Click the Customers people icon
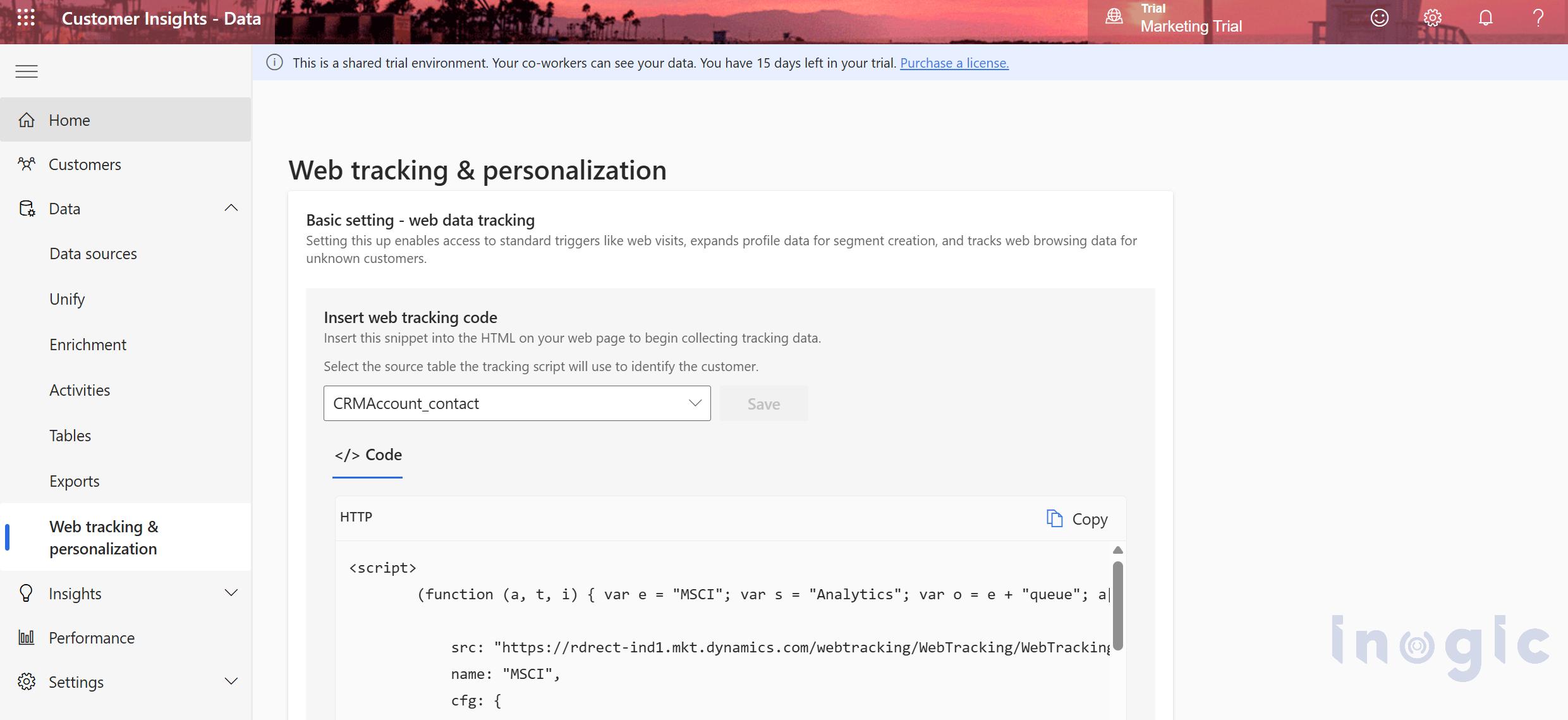 27,164
